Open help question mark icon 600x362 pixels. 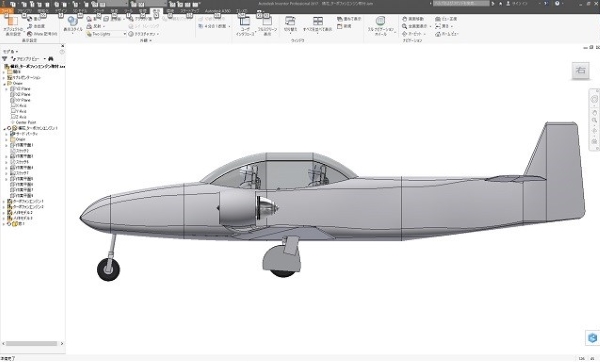(x=557, y=3)
